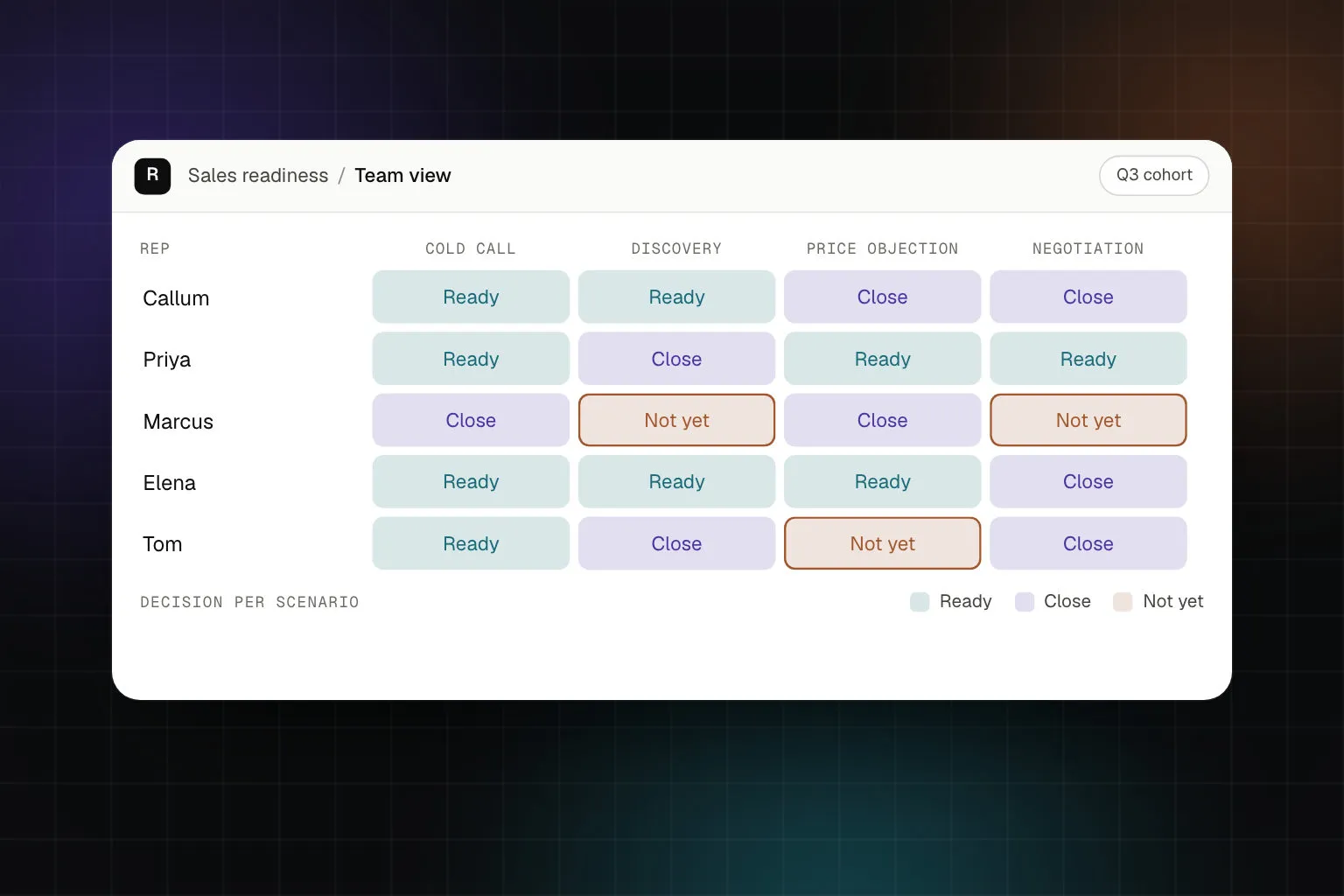
Task: Open Tom's Price Objection Not yet cell
Action: (882, 543)
